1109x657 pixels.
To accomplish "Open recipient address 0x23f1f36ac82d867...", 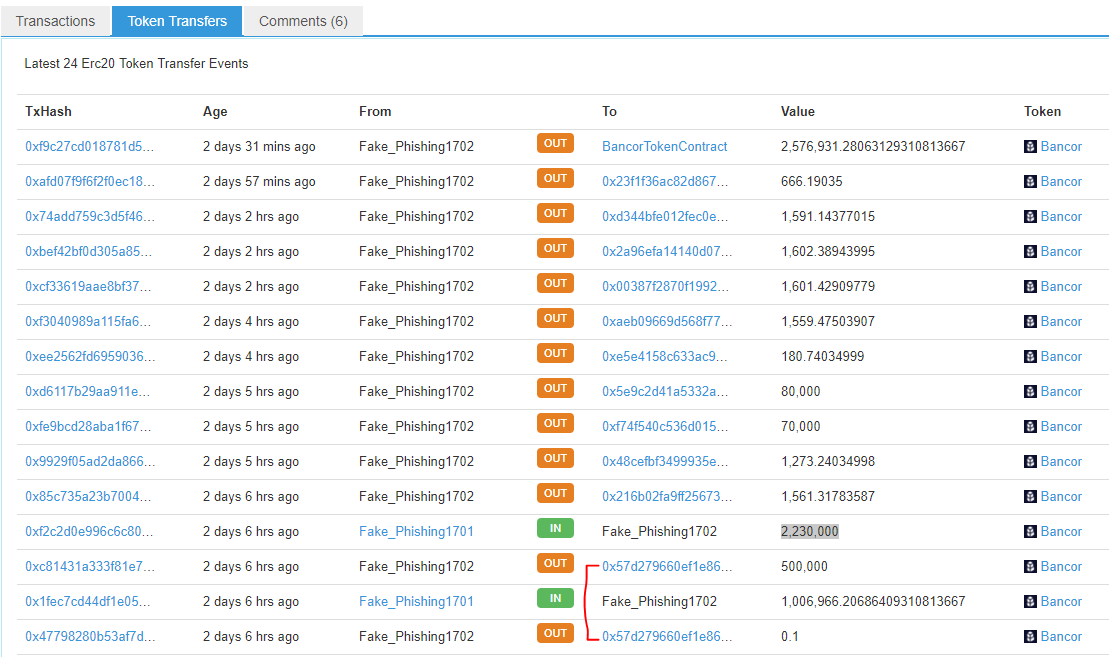I will tap(665, 181).
